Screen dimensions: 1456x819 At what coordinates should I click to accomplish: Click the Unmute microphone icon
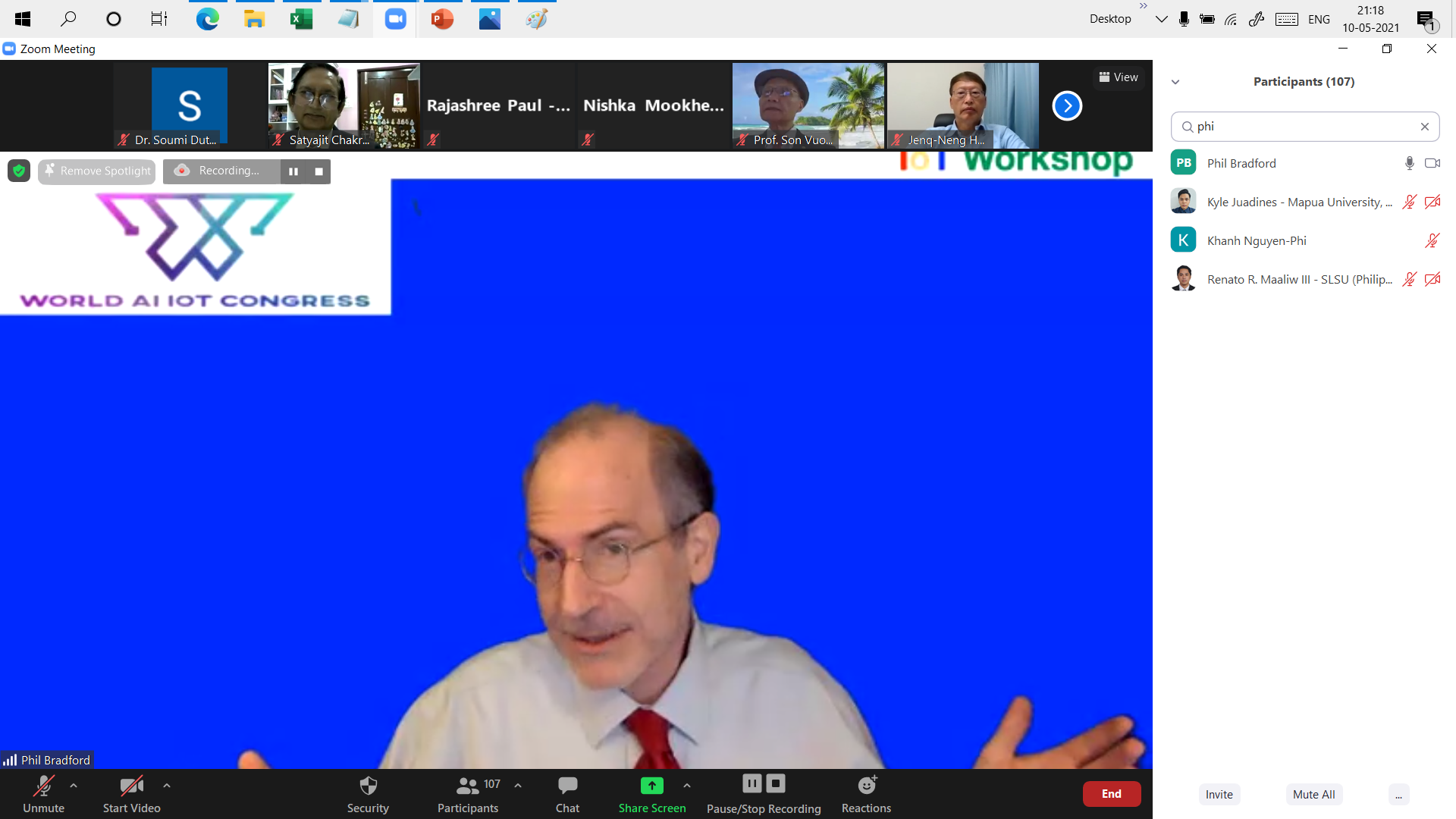pyautogui.click(x=44, y=786)
